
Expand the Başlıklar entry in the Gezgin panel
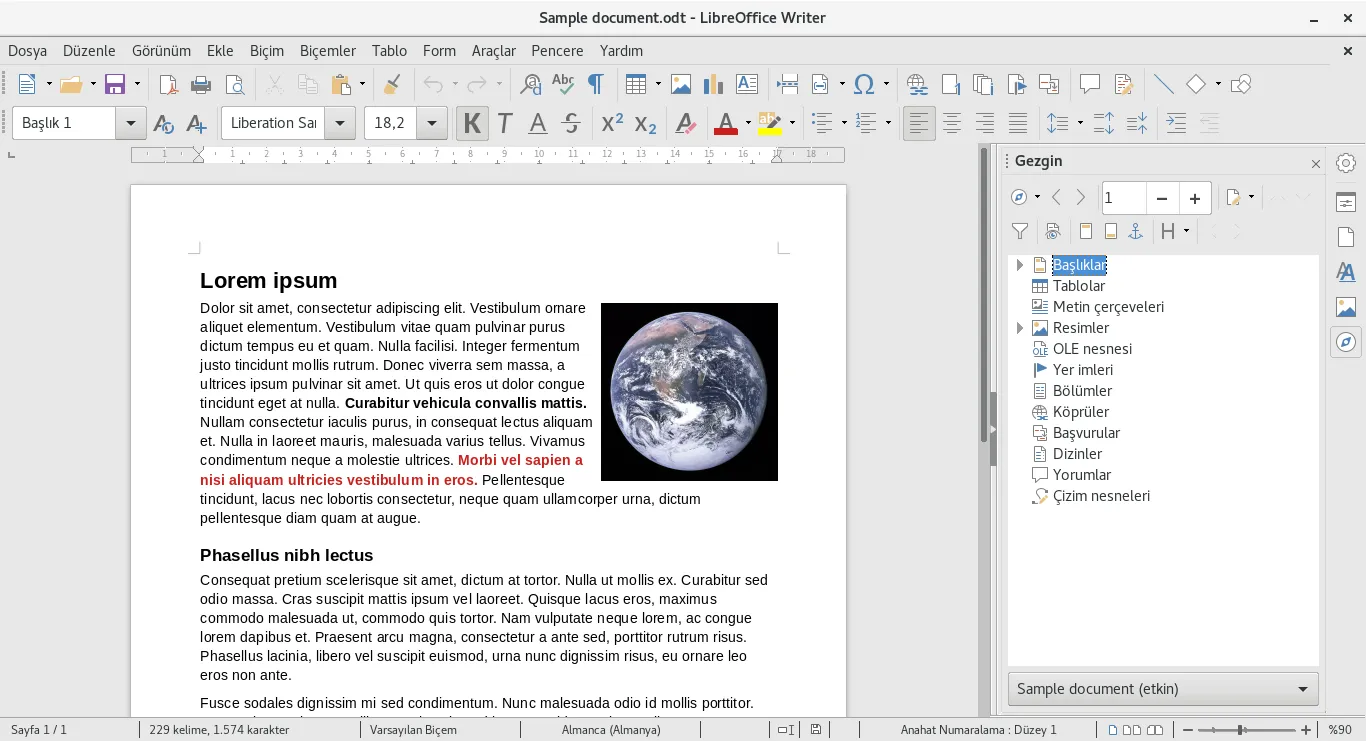click(1020, 265)
